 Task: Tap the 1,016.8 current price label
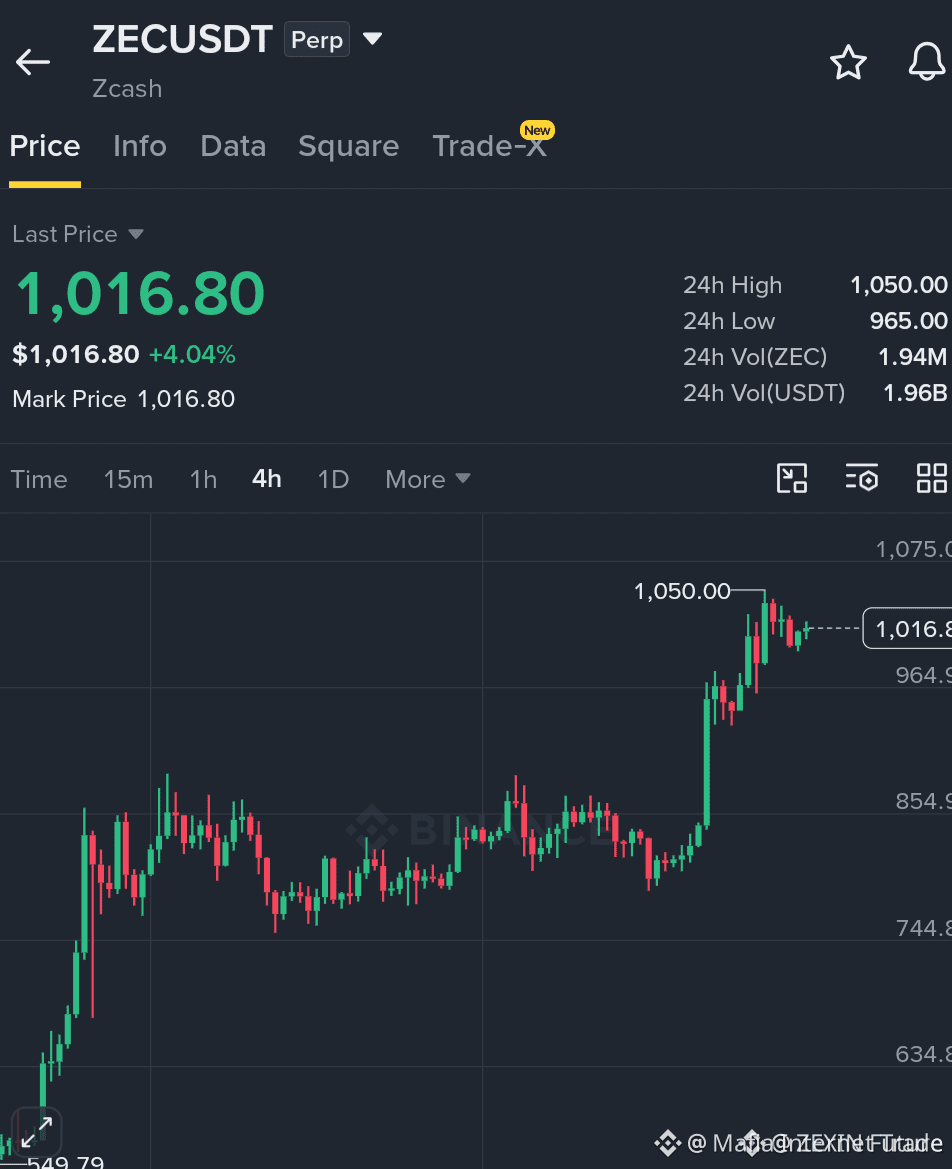pos(907,628)
